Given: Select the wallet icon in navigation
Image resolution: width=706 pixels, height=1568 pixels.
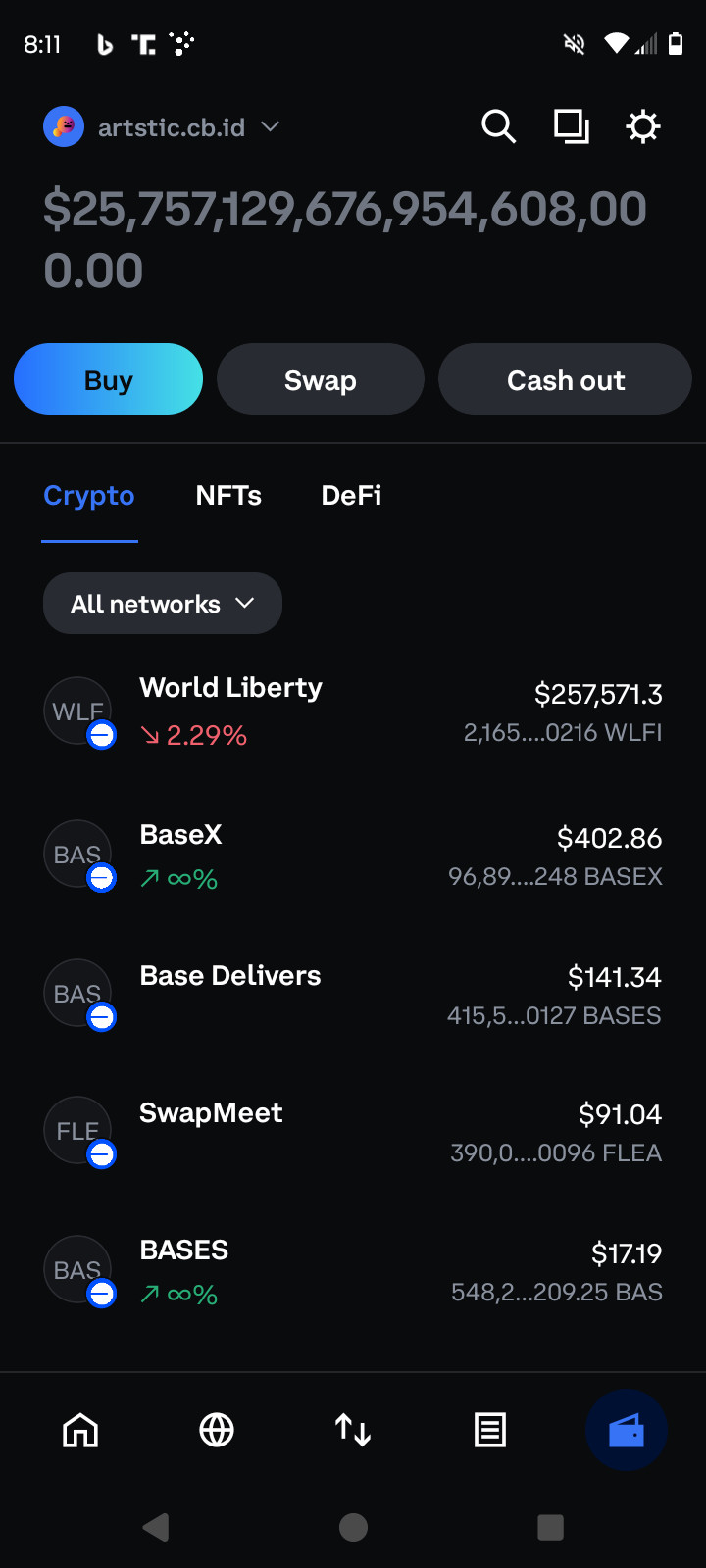Looking at the screenshot, I should (x=626, y=1430).
